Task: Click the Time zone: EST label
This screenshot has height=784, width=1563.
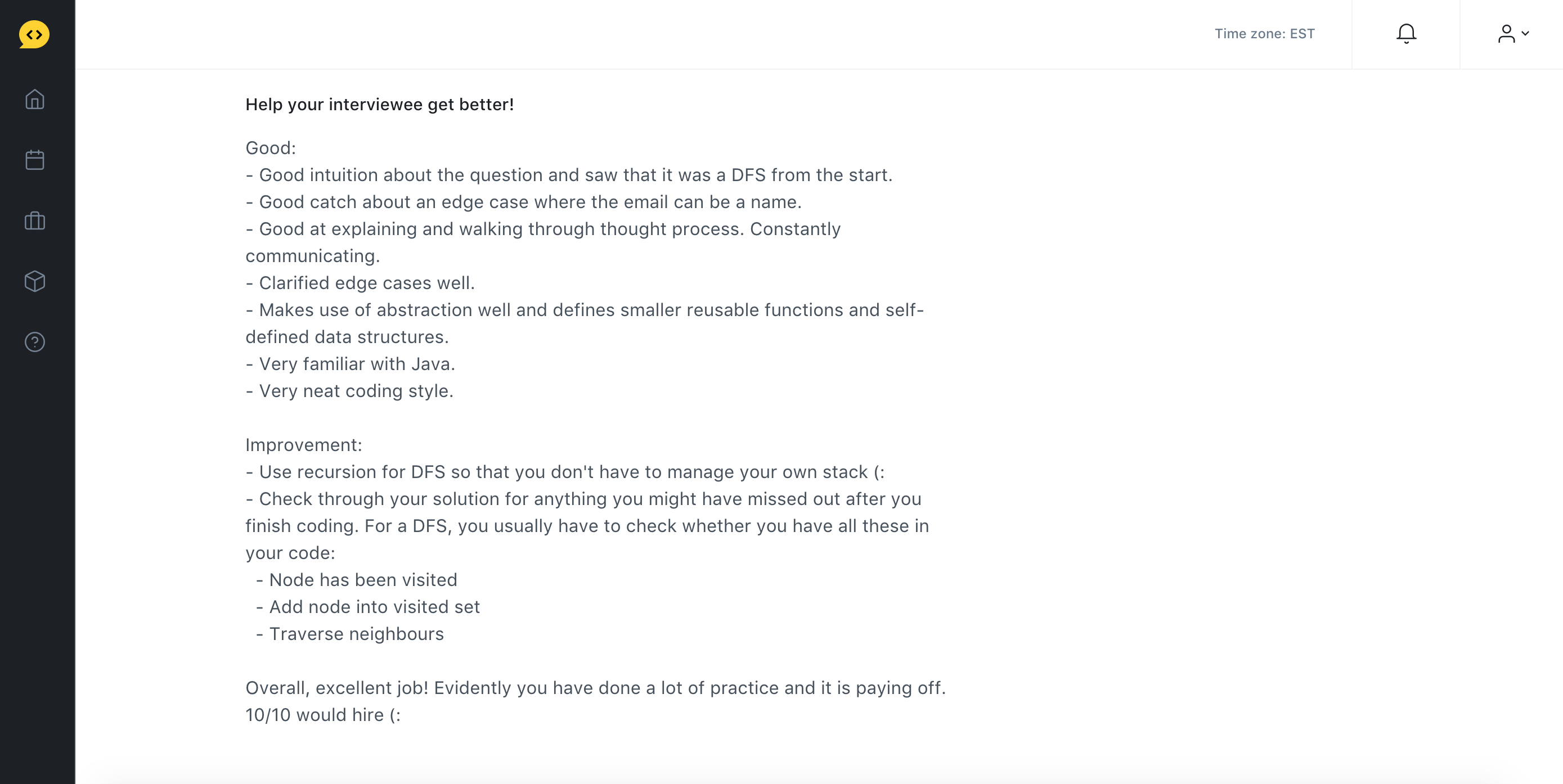Action: [1264, 33]
